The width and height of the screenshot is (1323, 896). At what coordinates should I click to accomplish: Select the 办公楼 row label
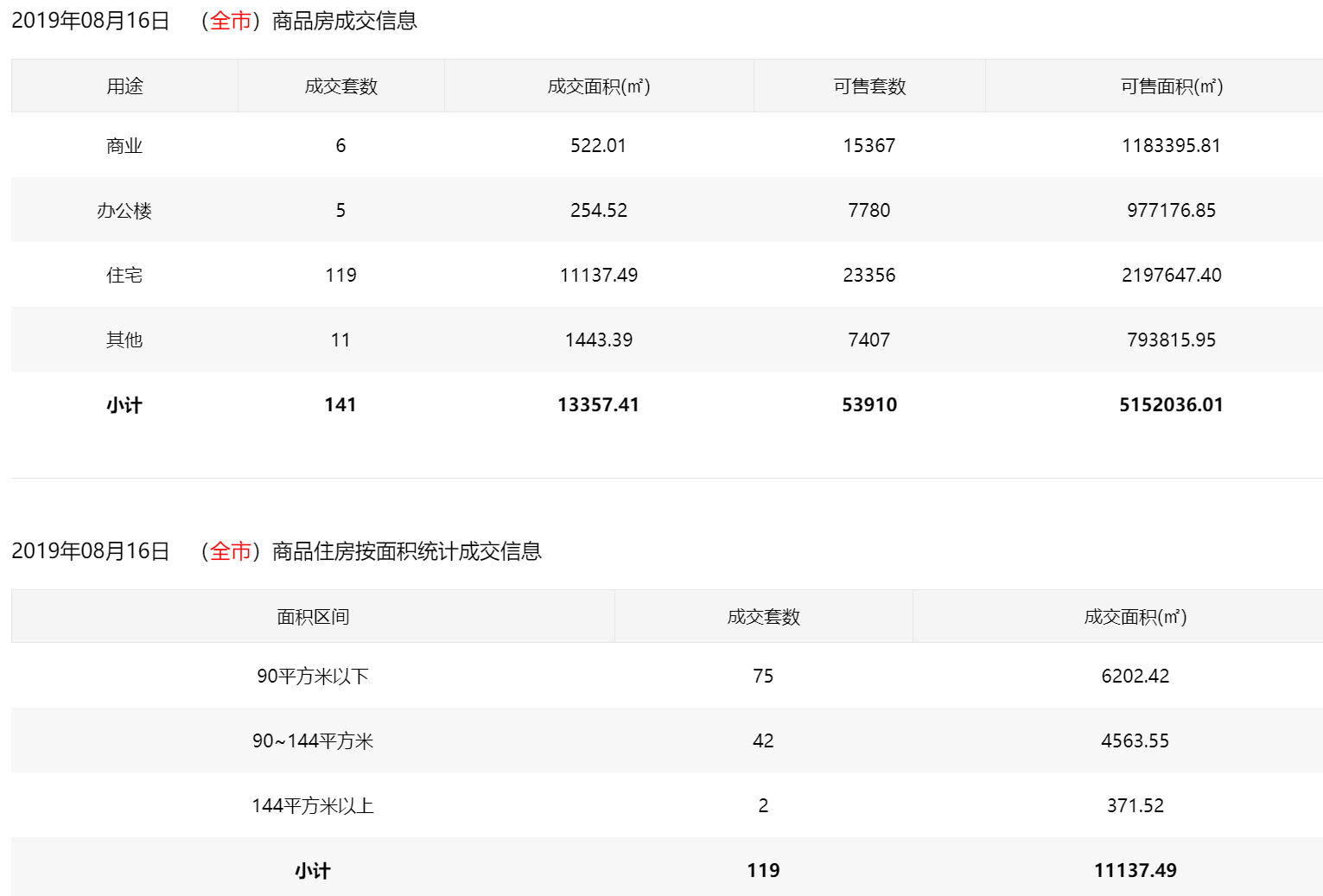pyautogui.click(x=124, y=211)
